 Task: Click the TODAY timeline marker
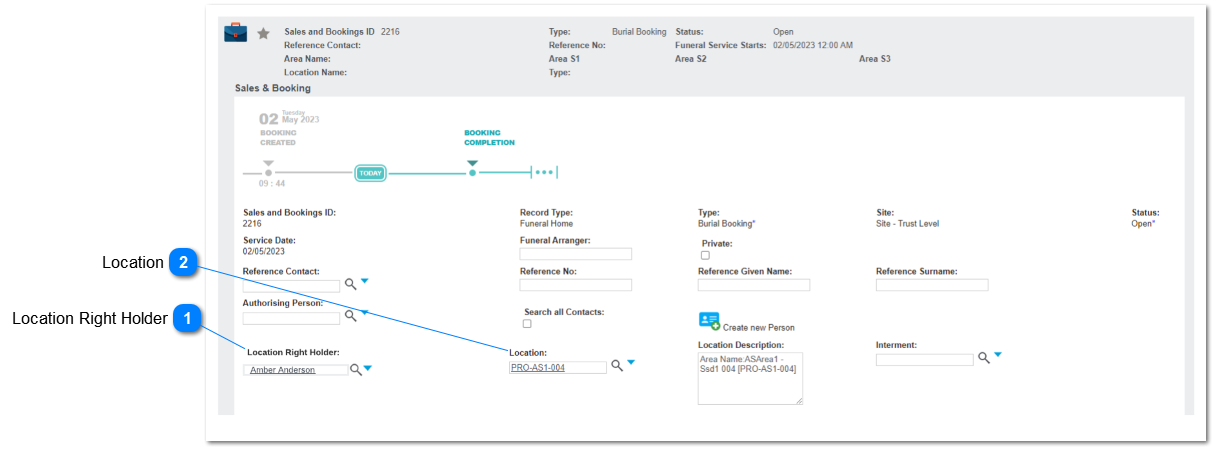coord(371,173)
